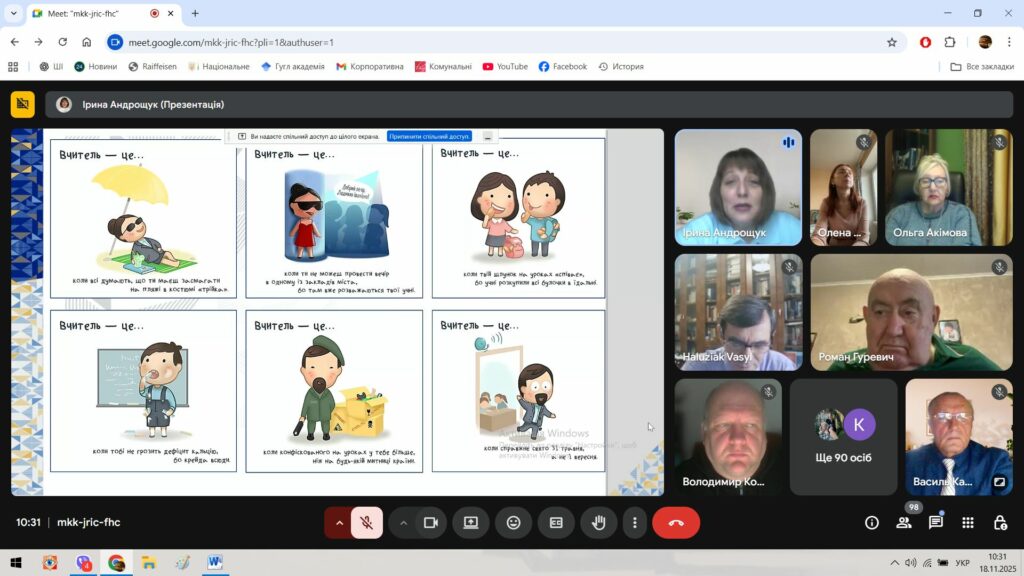This screenshot has width=1024, height=576.
Task: Turn on closed captions
Action: click(x=556, y=522)
